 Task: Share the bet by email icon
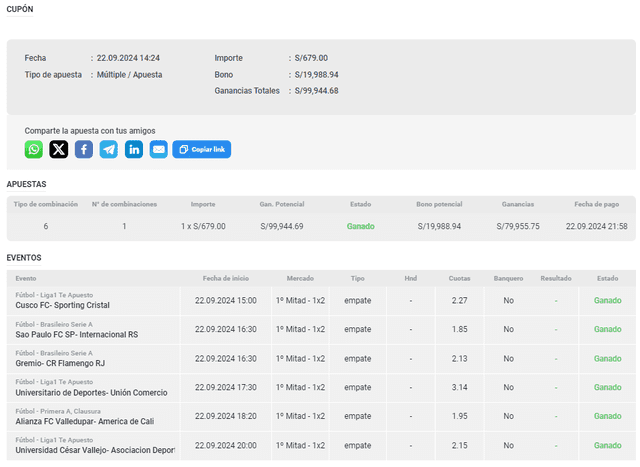(x=159, y=149)
